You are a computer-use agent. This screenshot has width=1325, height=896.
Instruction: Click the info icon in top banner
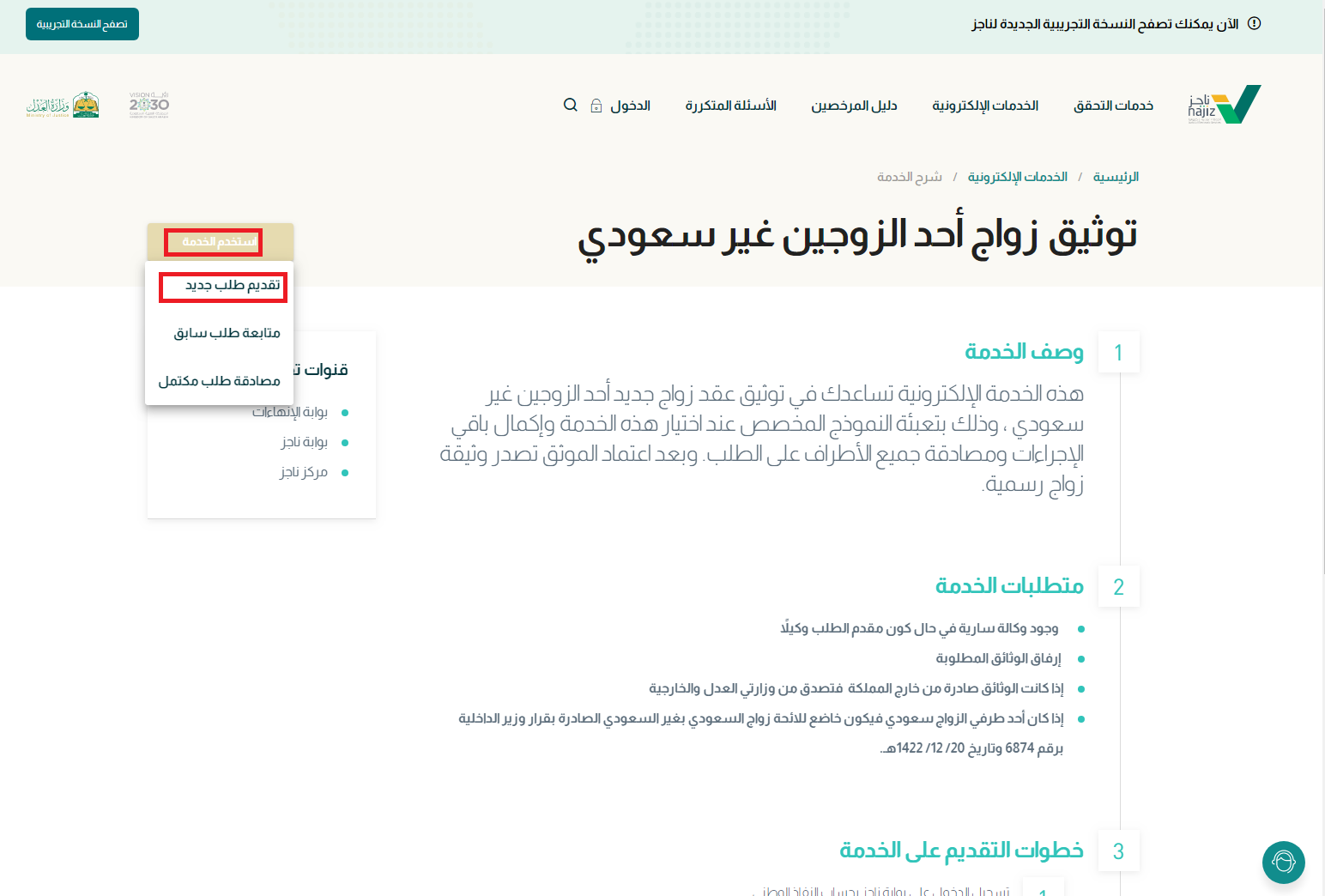[1254, 23]
